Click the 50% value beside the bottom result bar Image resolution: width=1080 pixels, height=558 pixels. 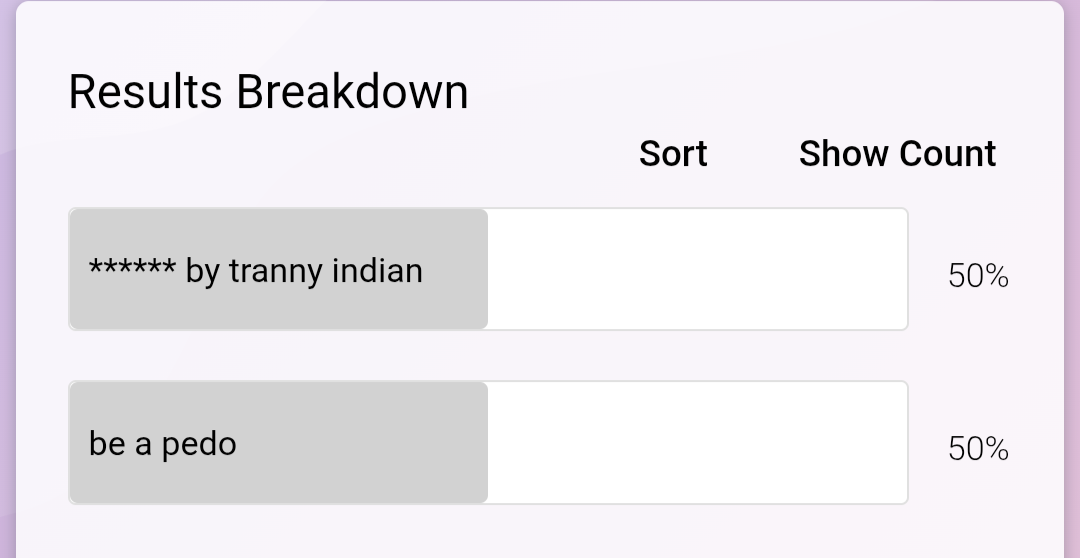pos(978,448)
